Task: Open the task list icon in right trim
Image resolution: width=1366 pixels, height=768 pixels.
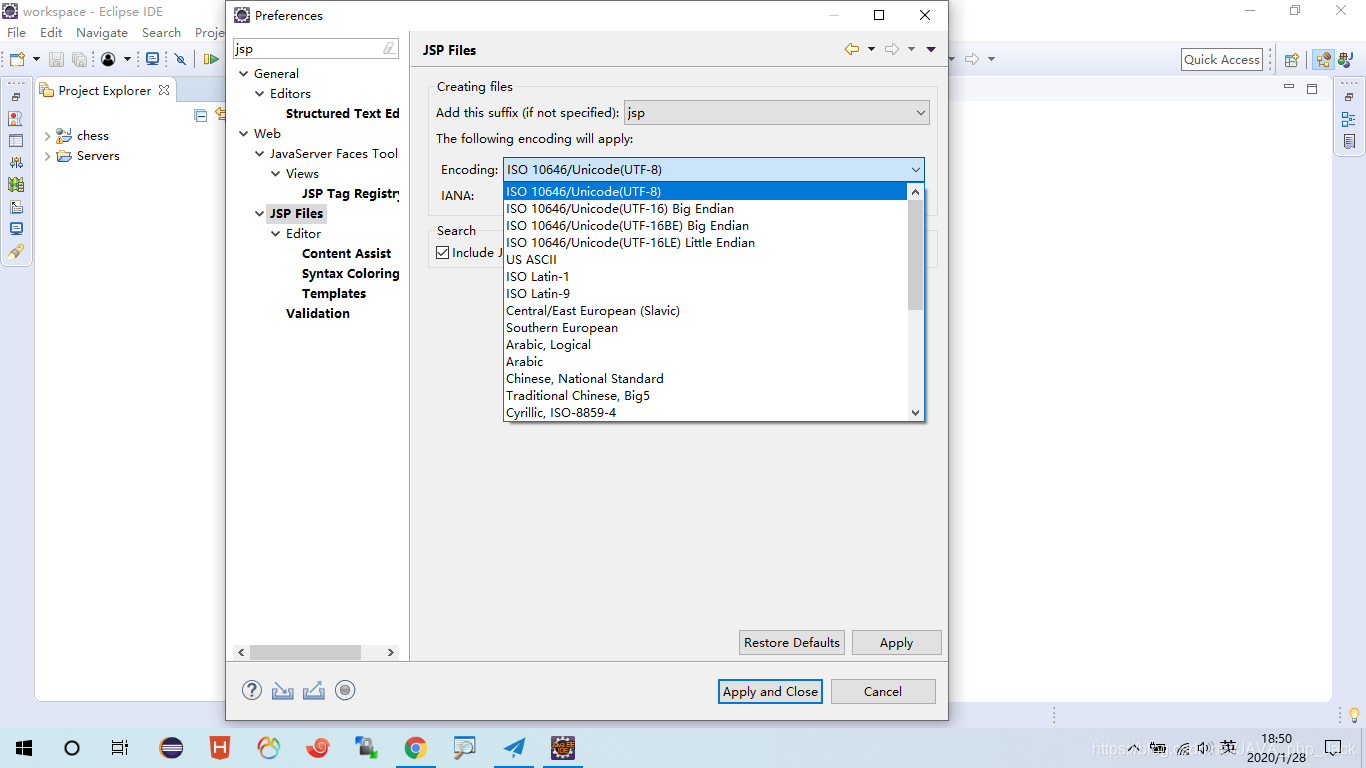Action: click(1349, 142)
